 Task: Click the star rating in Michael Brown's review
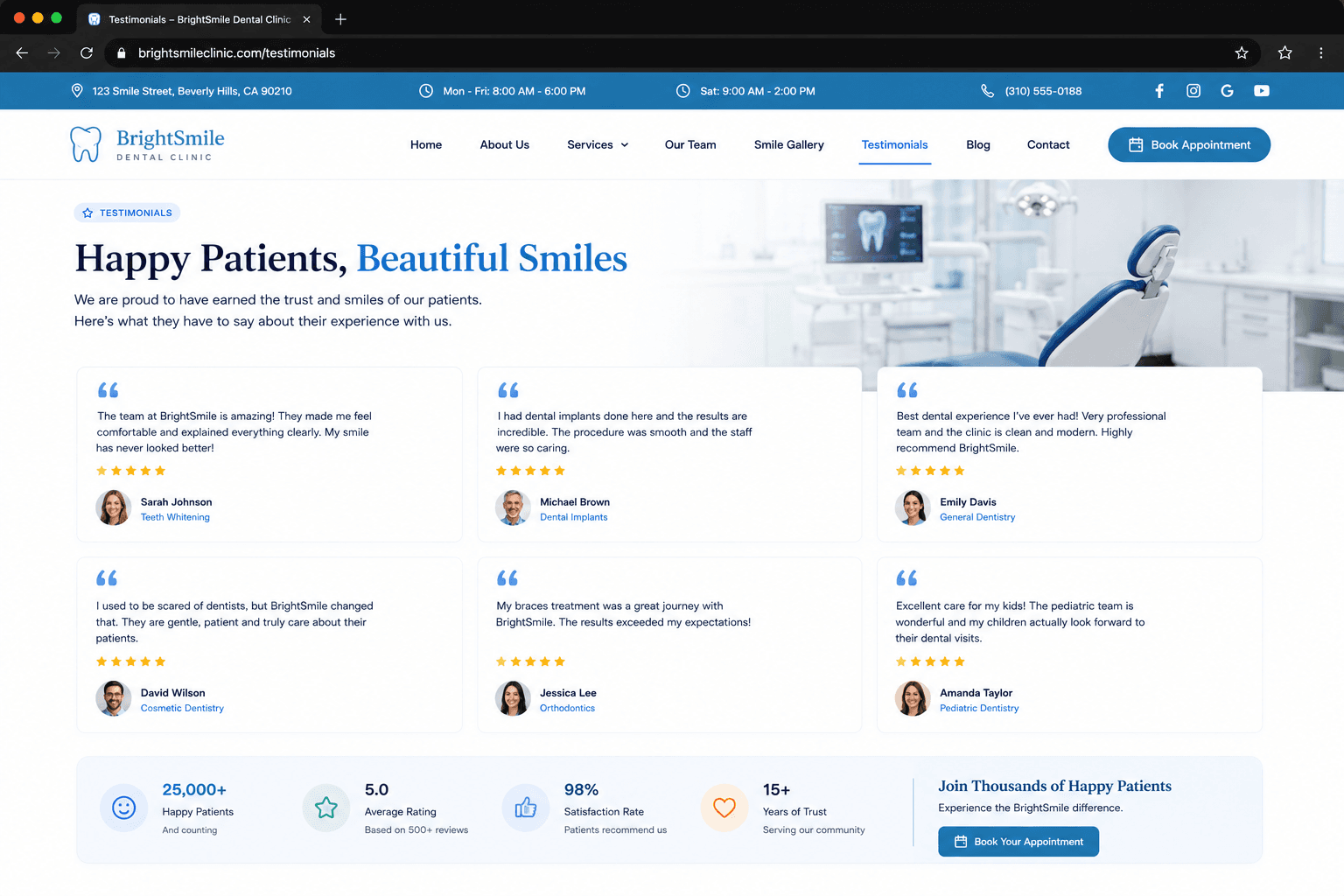point(530,471)
